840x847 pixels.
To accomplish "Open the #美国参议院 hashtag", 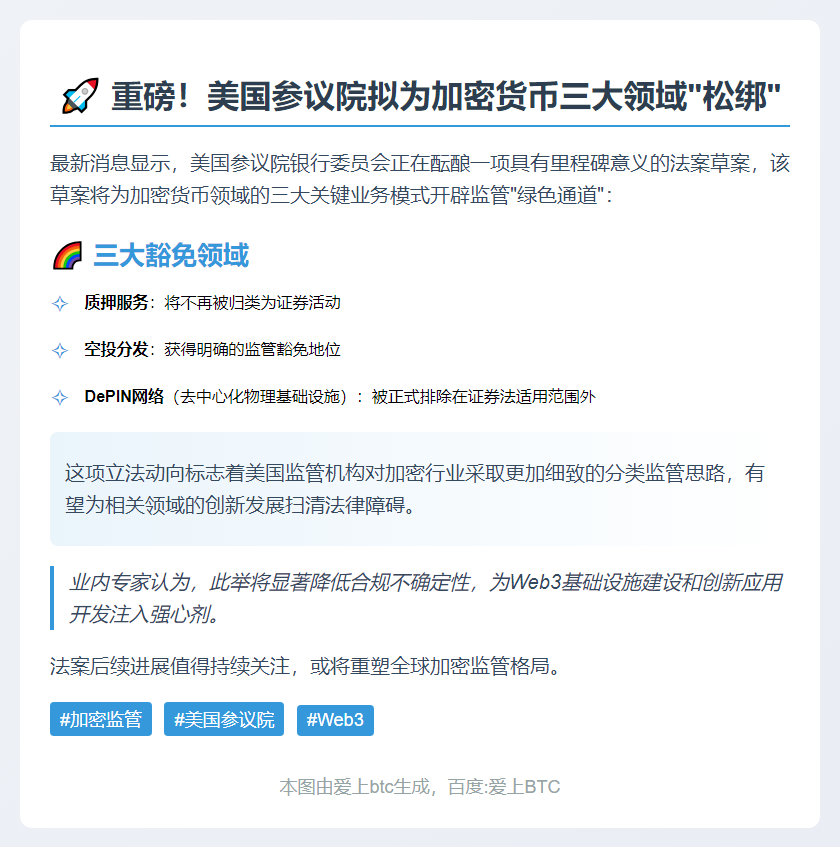I will 224,719.
